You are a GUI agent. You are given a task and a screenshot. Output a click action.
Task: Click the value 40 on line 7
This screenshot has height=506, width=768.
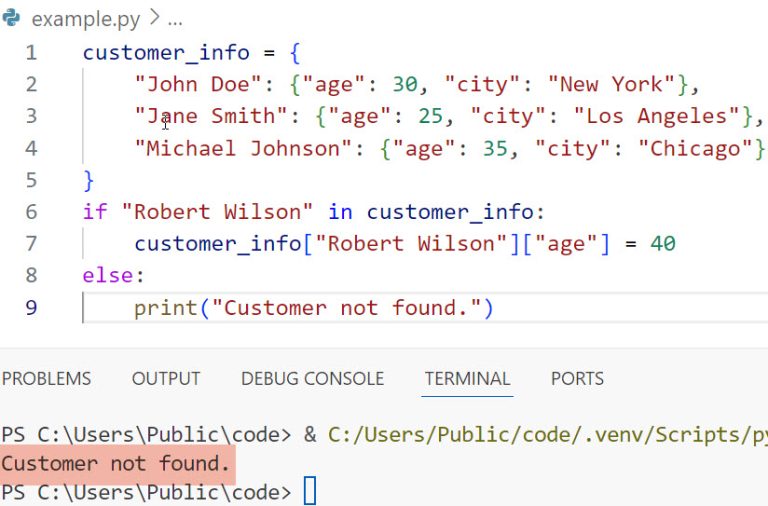(663, 243)
